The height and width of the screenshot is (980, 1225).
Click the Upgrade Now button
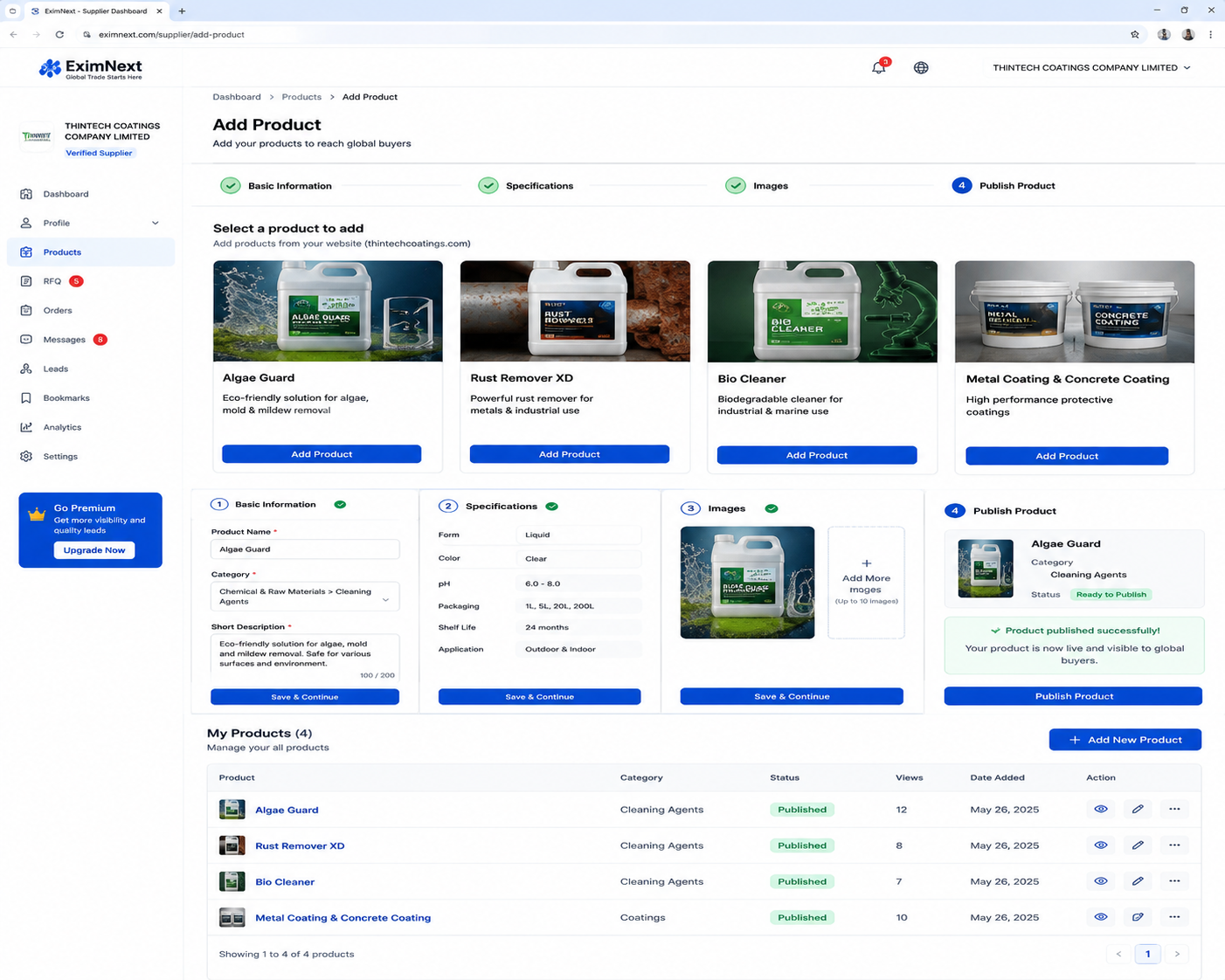coord(94,550)
